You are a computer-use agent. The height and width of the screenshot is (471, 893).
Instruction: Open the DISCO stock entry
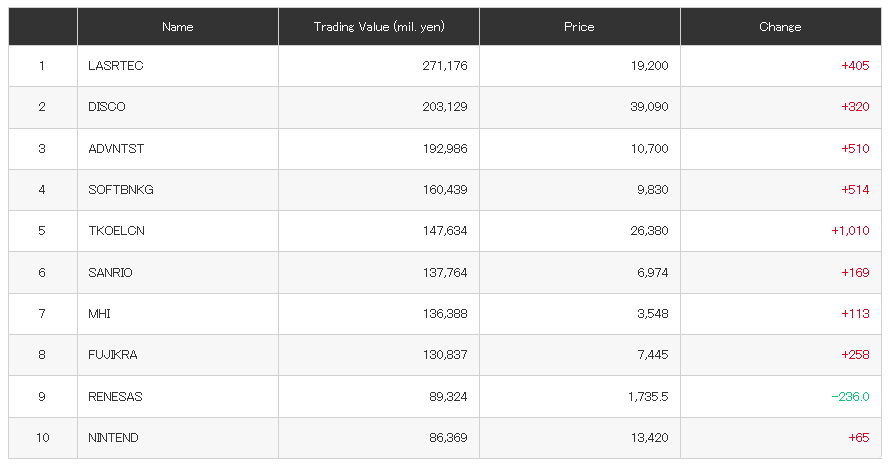point(106,107)
